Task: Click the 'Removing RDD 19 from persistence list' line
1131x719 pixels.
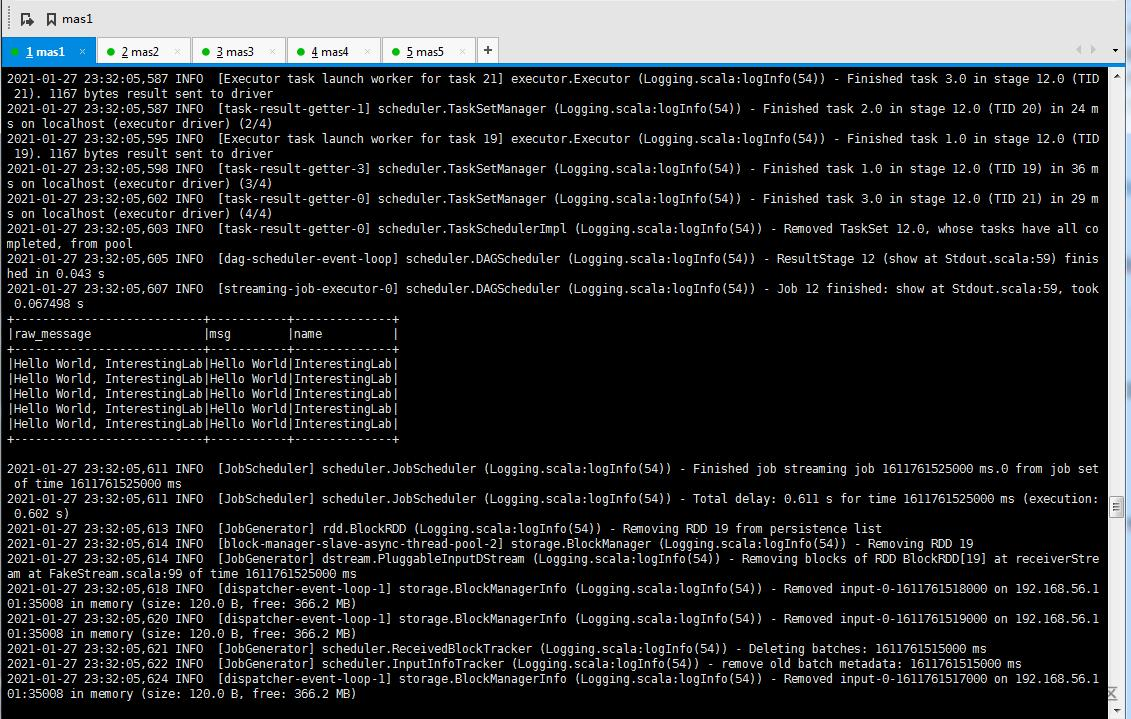Action: [444, 529]
